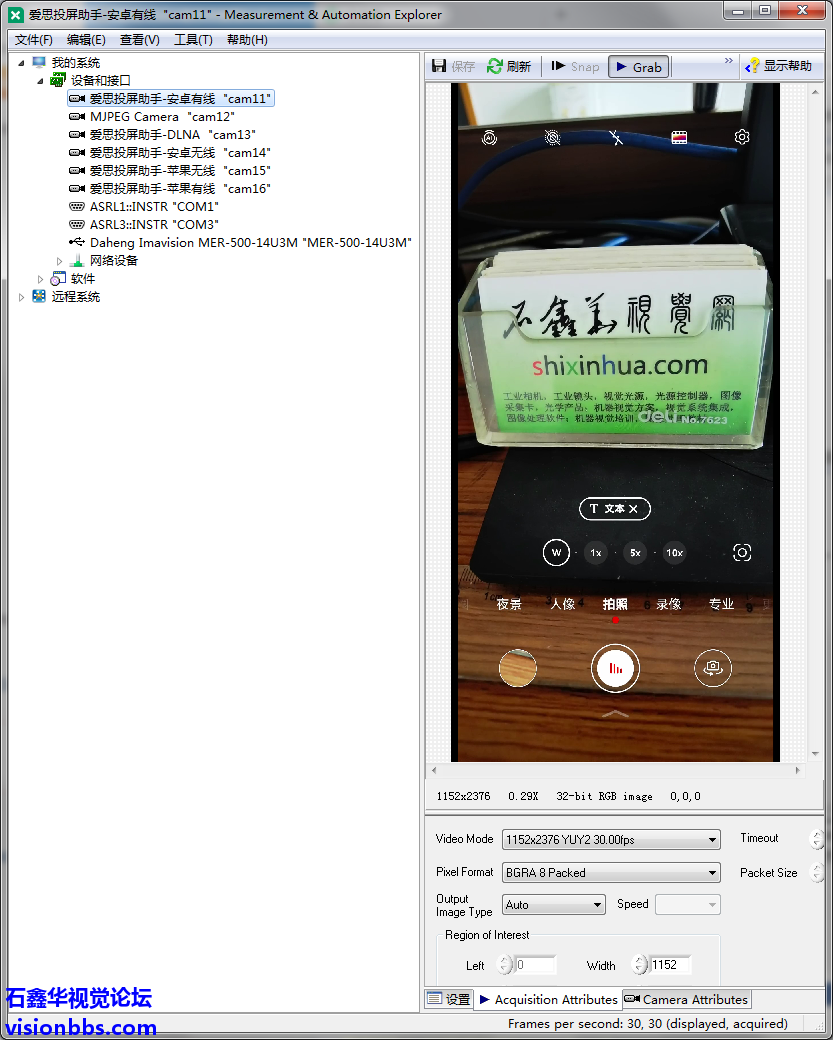Select the W wide-angle zoom option

click(x=556, y=553)
